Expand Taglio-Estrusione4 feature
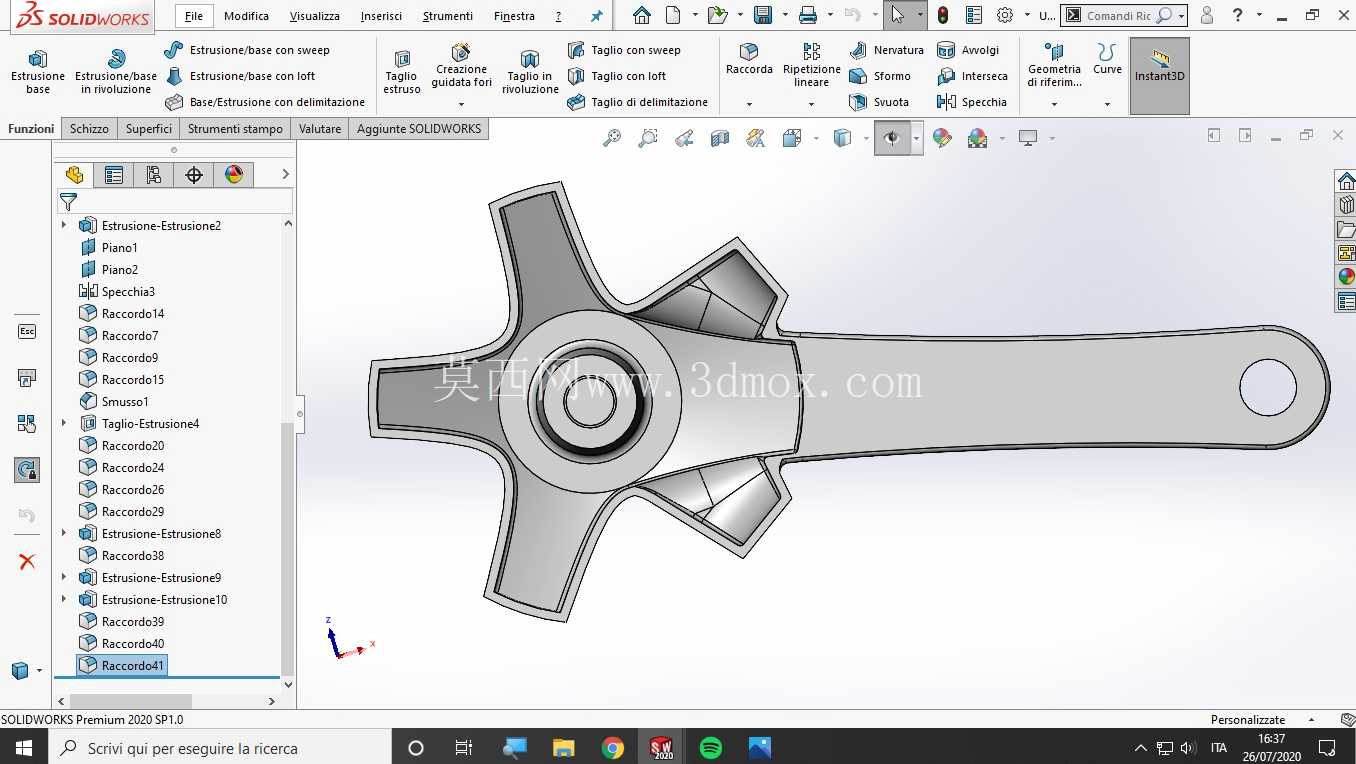 click(64, 423)
